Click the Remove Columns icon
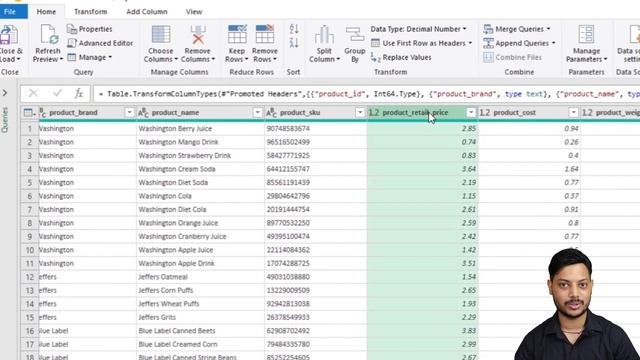This screenshot has height=360, width=640. click(x=198, y=34)
